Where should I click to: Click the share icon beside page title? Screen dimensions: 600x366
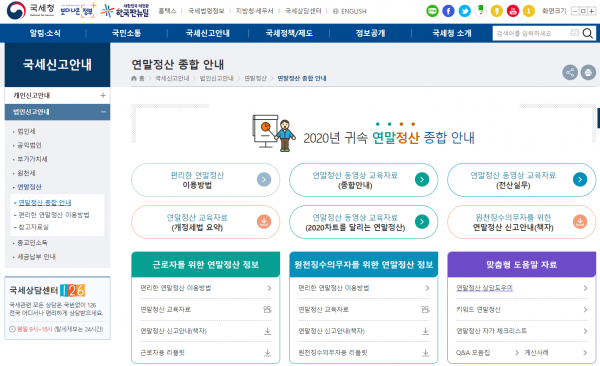[570, 72]
